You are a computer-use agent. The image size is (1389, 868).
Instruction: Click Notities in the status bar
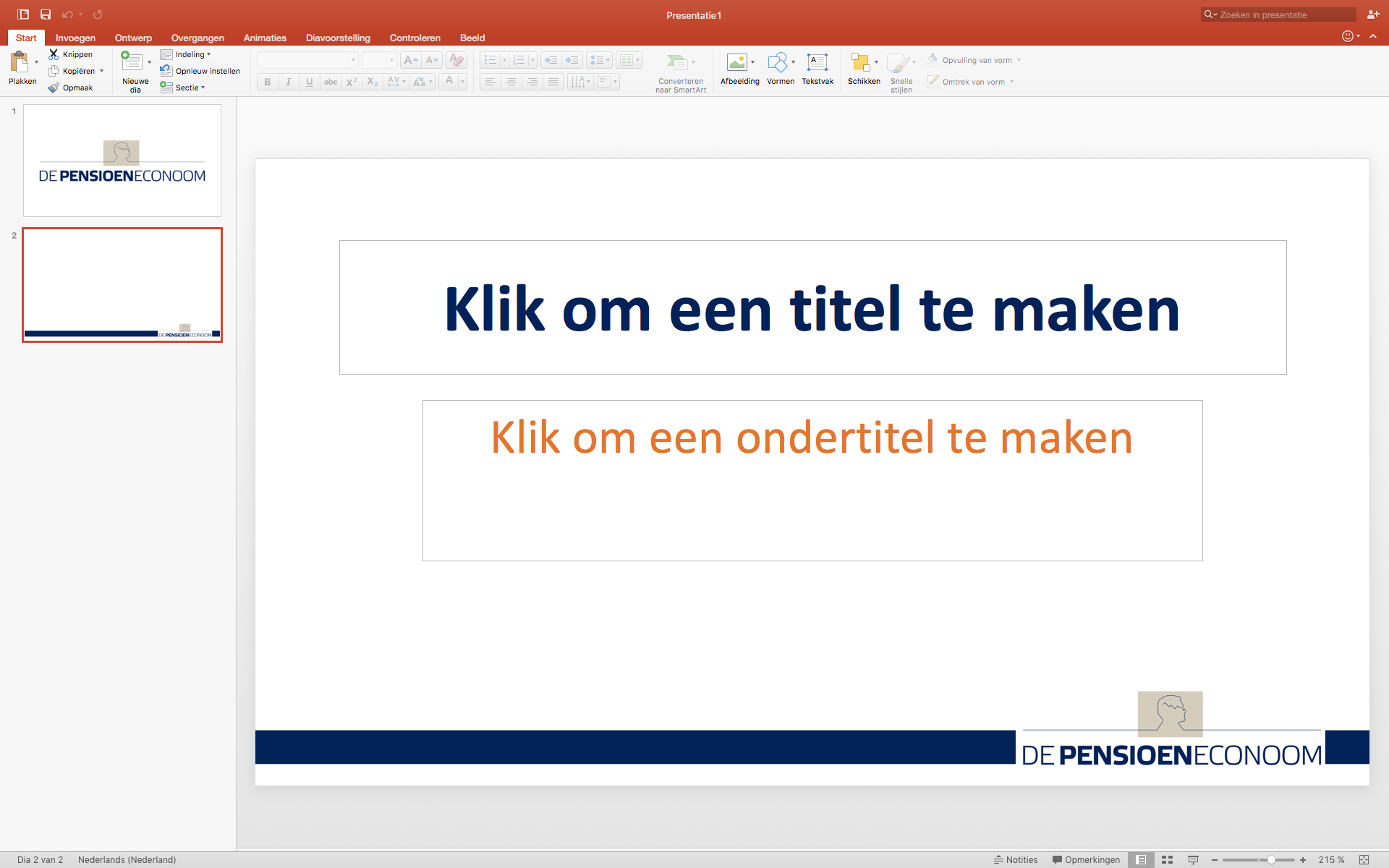(1021, 859)
